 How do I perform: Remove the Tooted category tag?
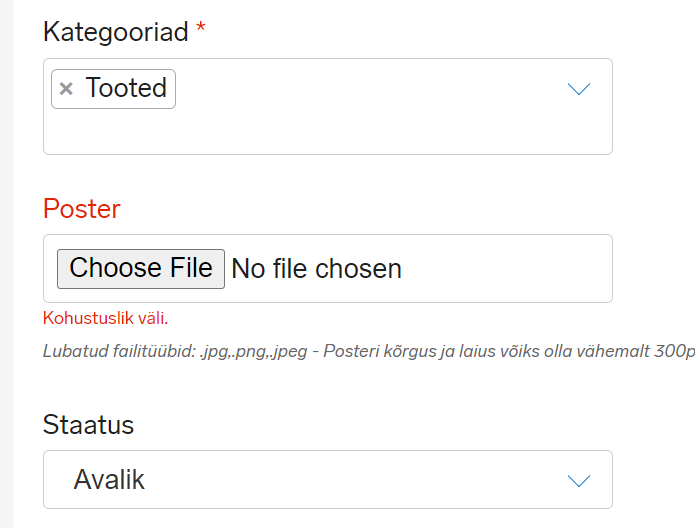coord(66,89)
